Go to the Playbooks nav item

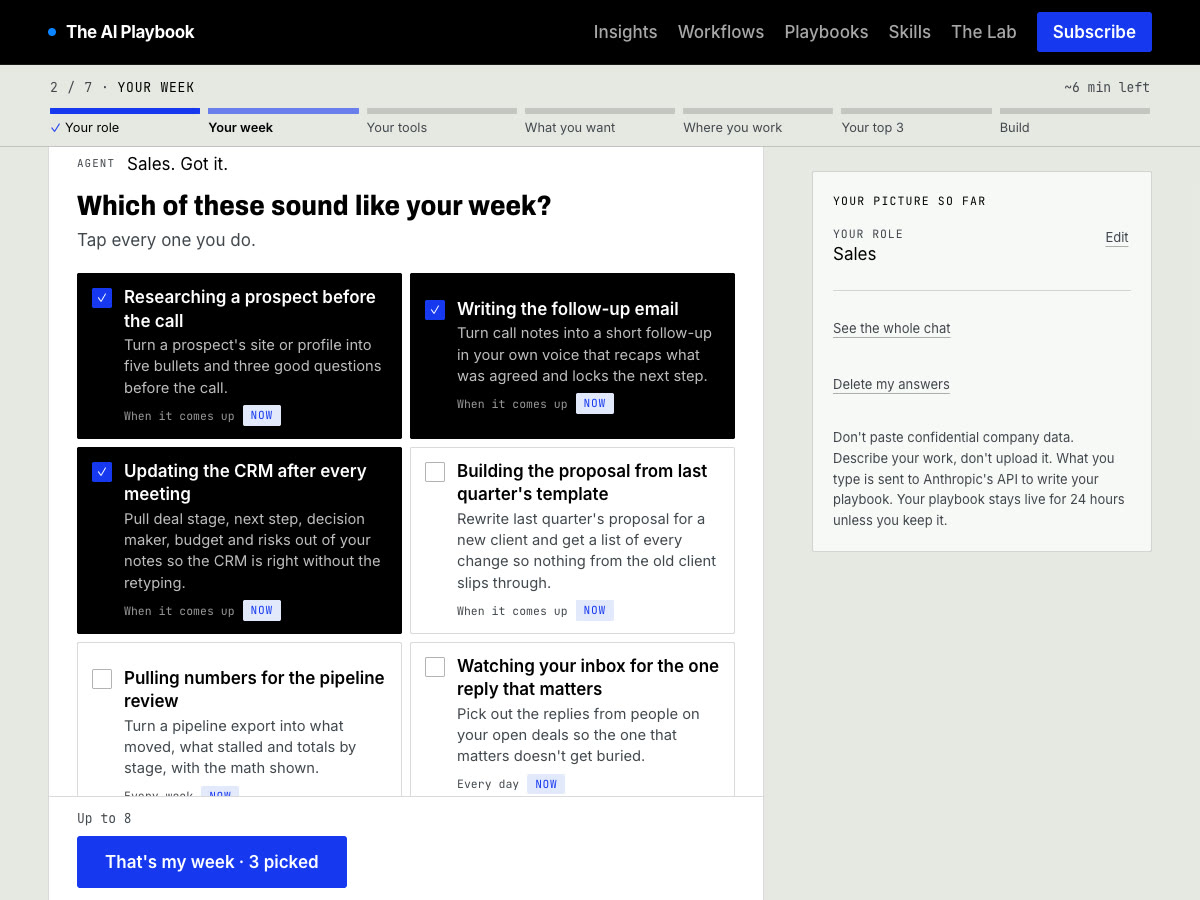coord(826,32)
